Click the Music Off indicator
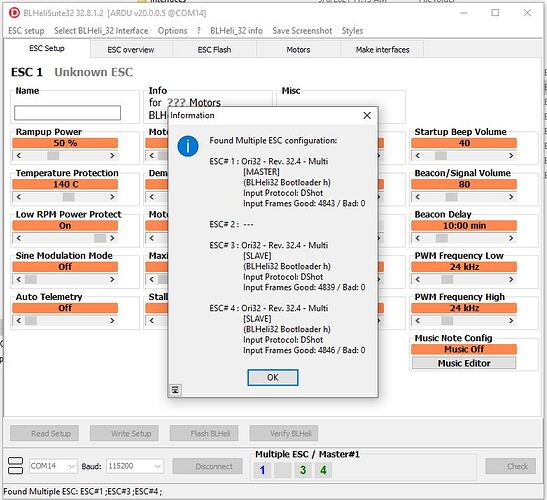Viewport: 547px width, 500px height. tap(464, 349)
